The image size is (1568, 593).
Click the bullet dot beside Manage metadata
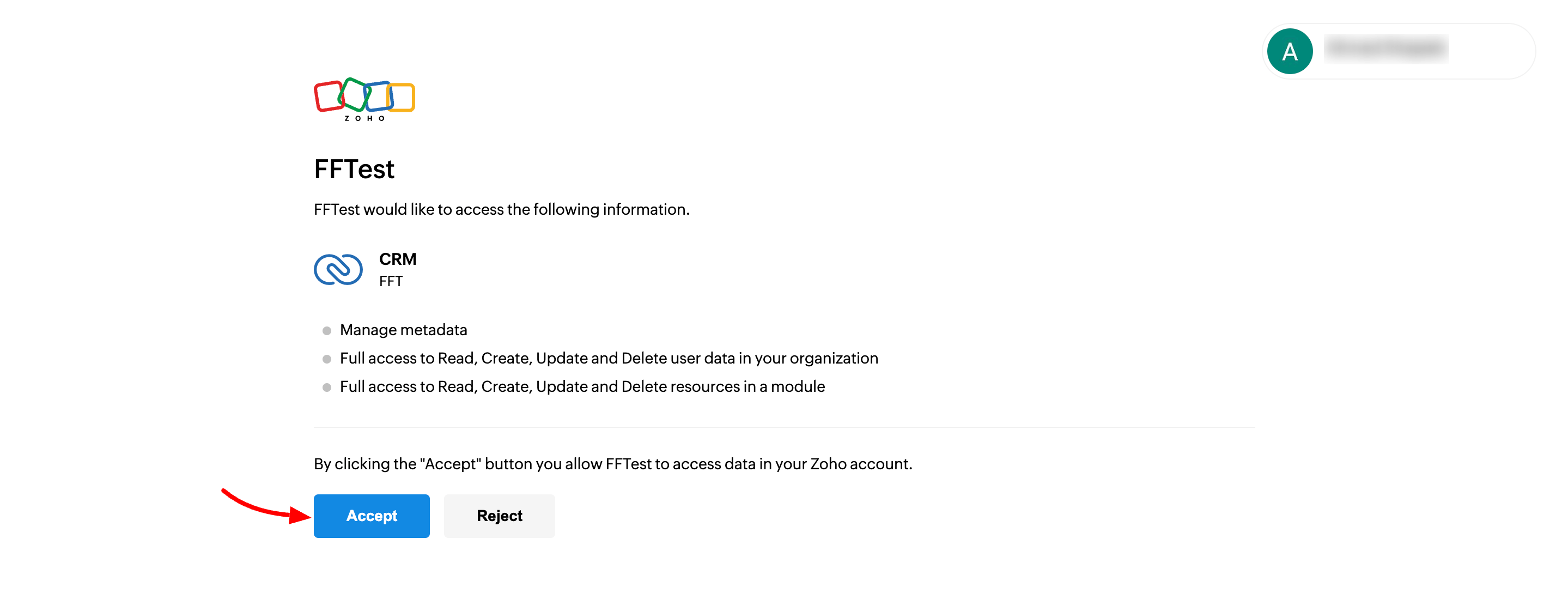(327, 331)
